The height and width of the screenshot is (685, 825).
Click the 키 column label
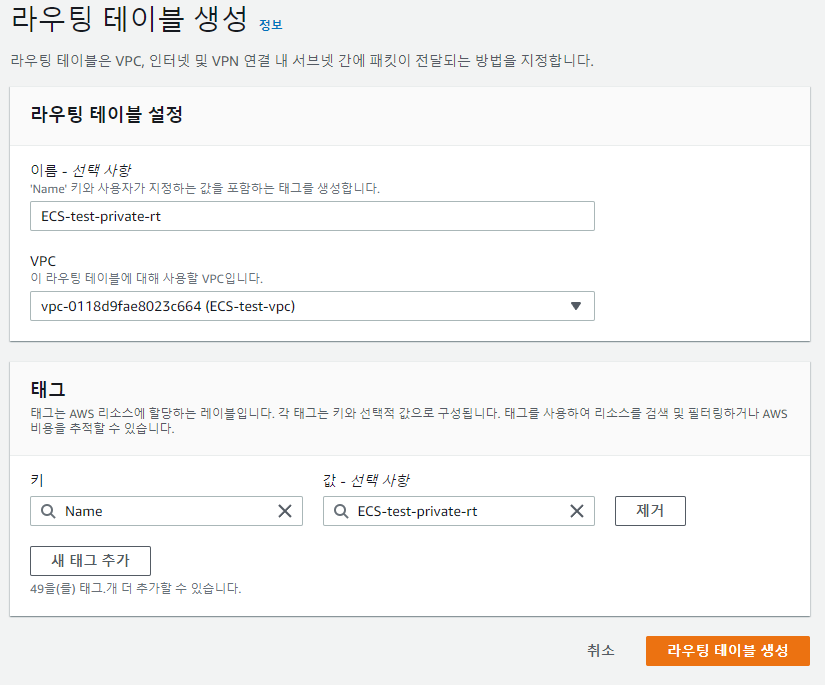[x=37, y=480]
